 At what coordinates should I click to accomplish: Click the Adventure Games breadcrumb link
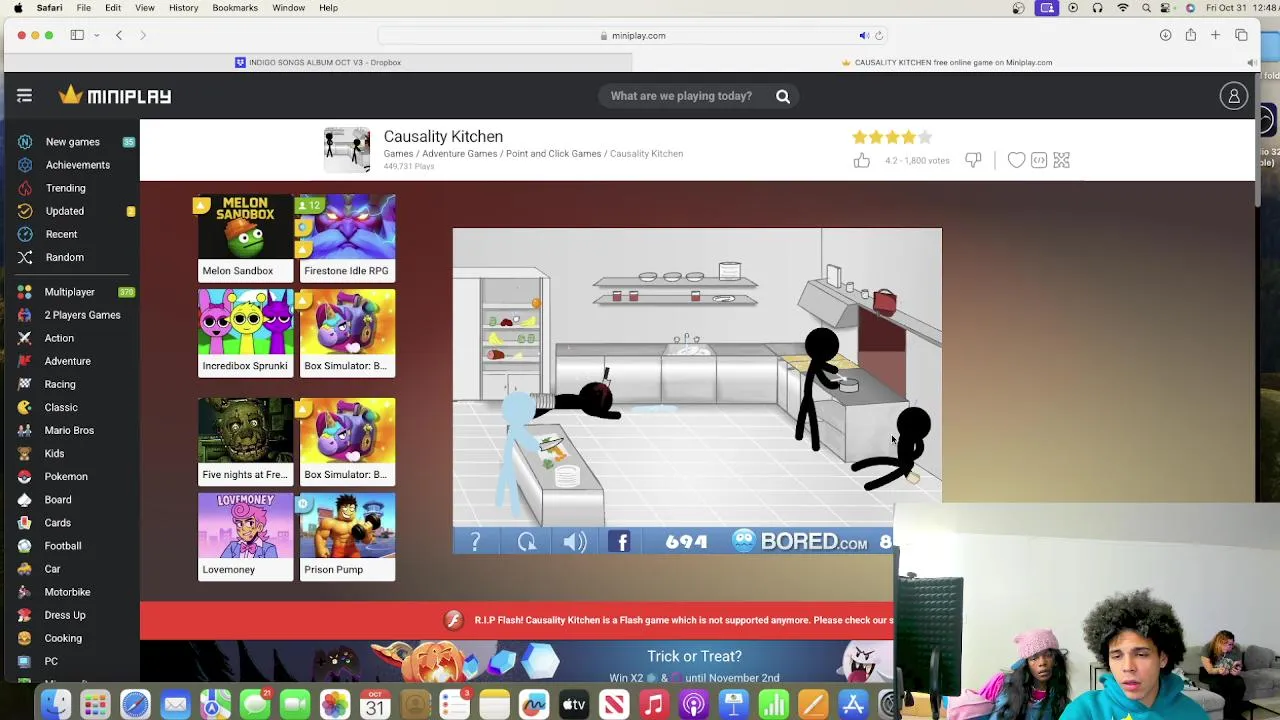tap(459, 154)
